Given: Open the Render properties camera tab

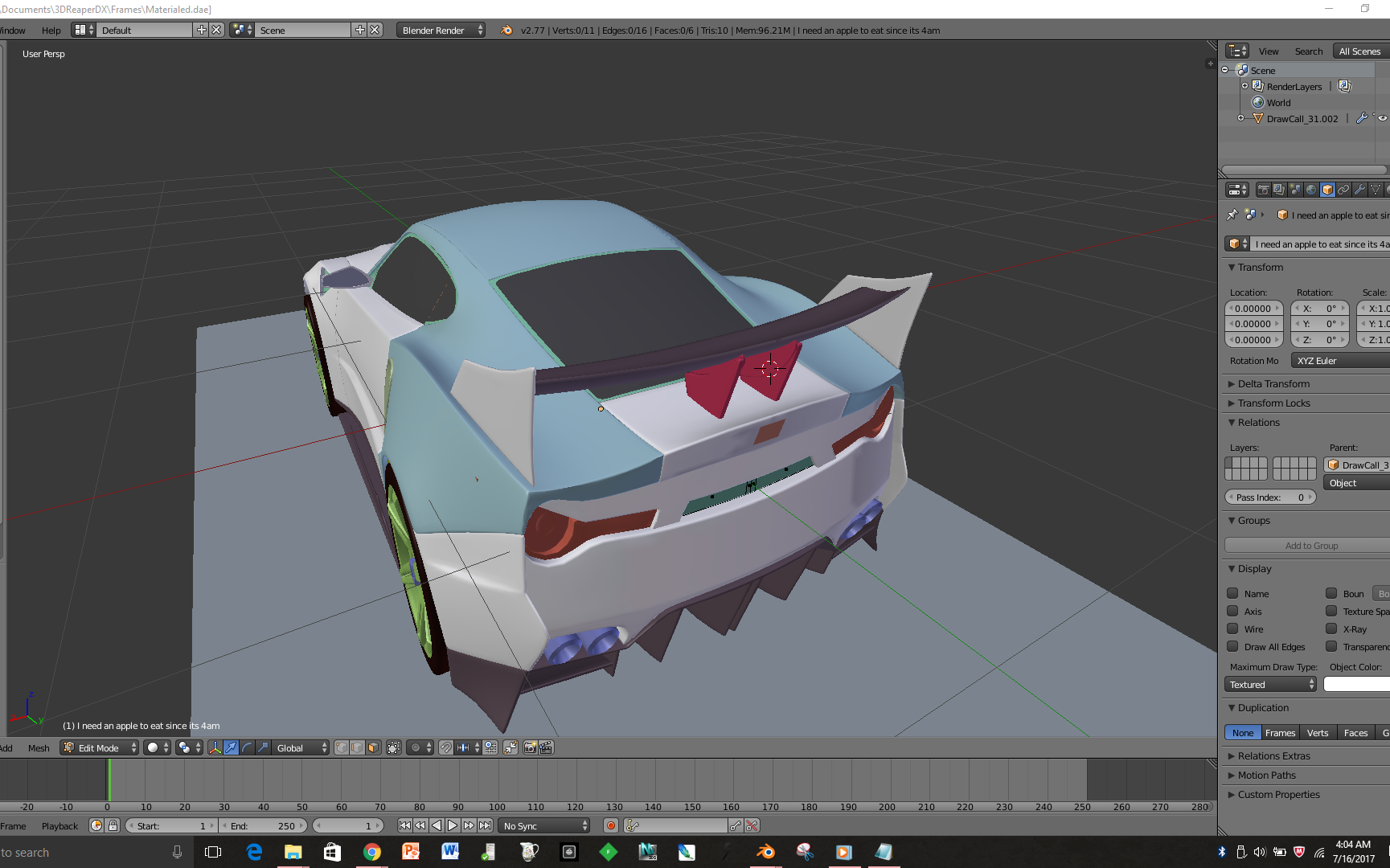Looking at the screenshot, I should click(x=1263, y=190).
